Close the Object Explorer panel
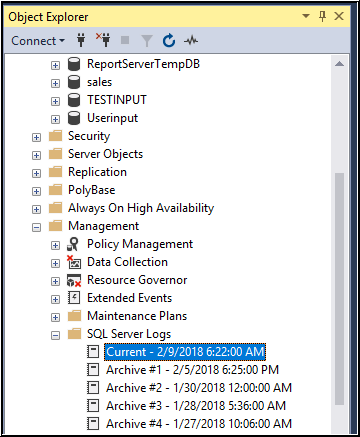Image resolution: width=360 pixels, height=437 pixels. point(339,16)
